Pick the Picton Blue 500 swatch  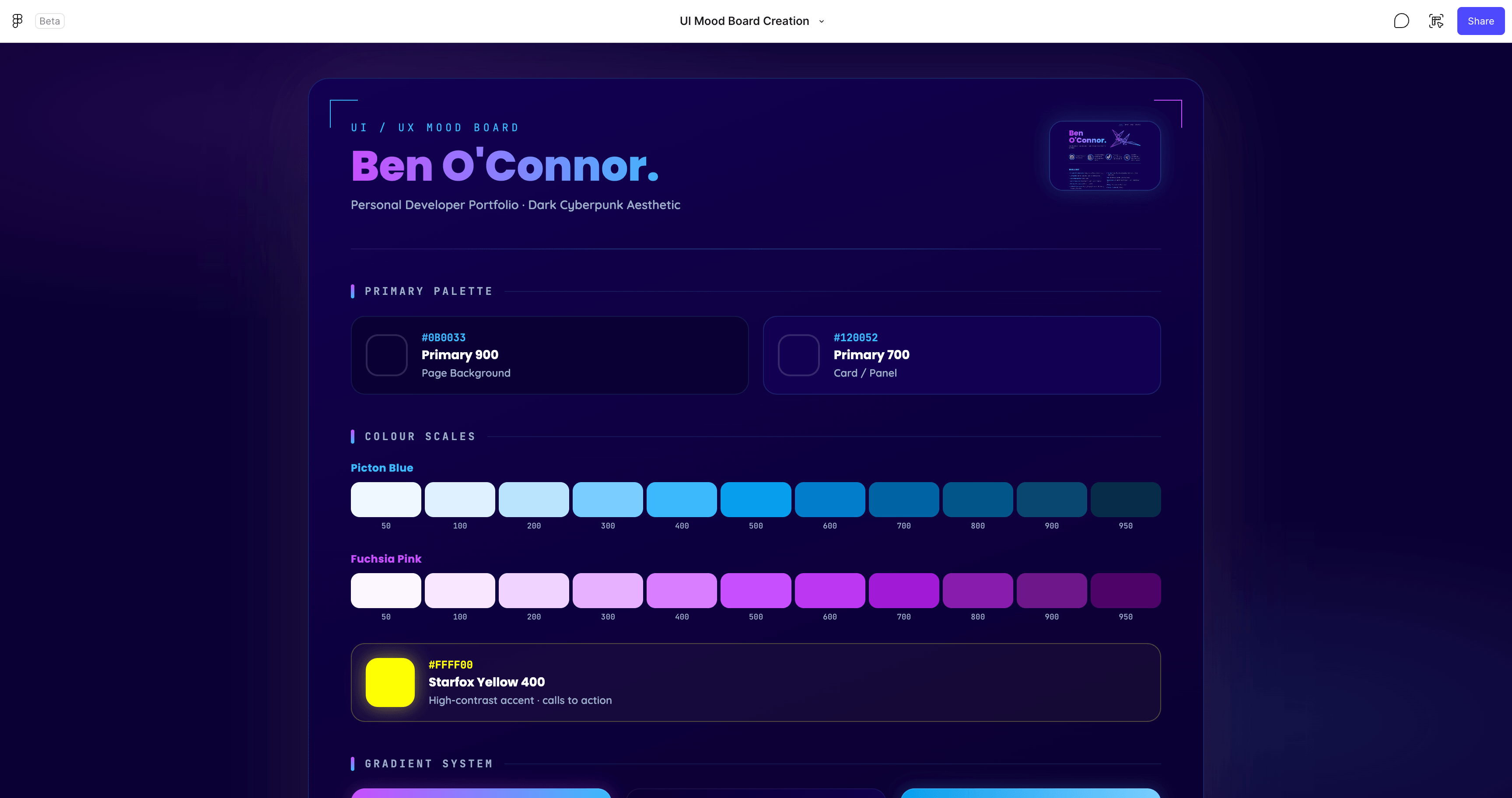point(756,499)
